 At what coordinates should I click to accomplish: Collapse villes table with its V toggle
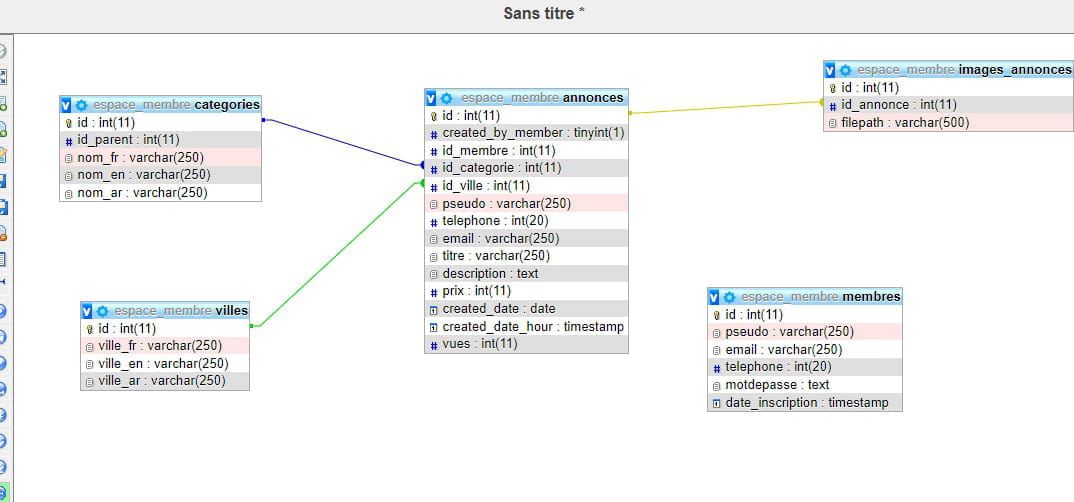pos(87,311)
